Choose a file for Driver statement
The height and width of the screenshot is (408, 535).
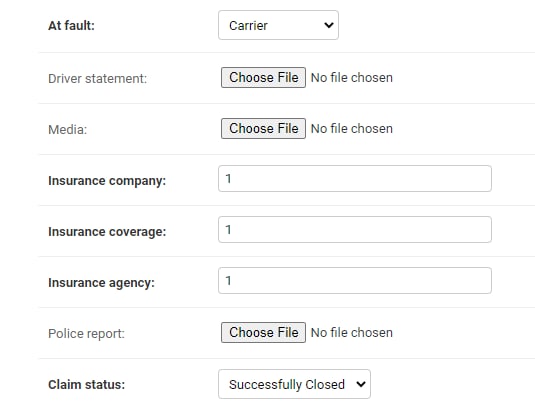[263, 77]
